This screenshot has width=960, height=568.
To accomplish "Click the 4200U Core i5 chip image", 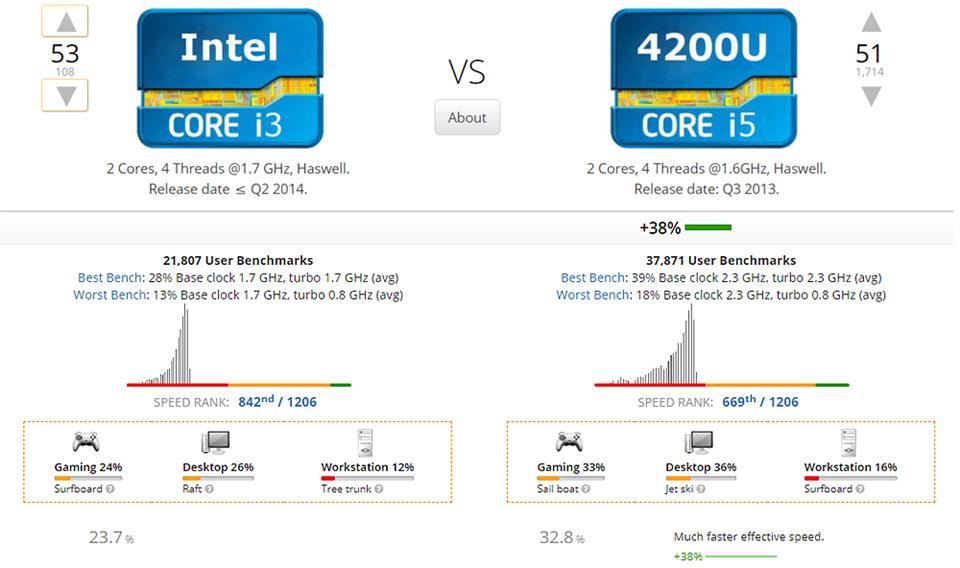I will click(x=703, y=78).
